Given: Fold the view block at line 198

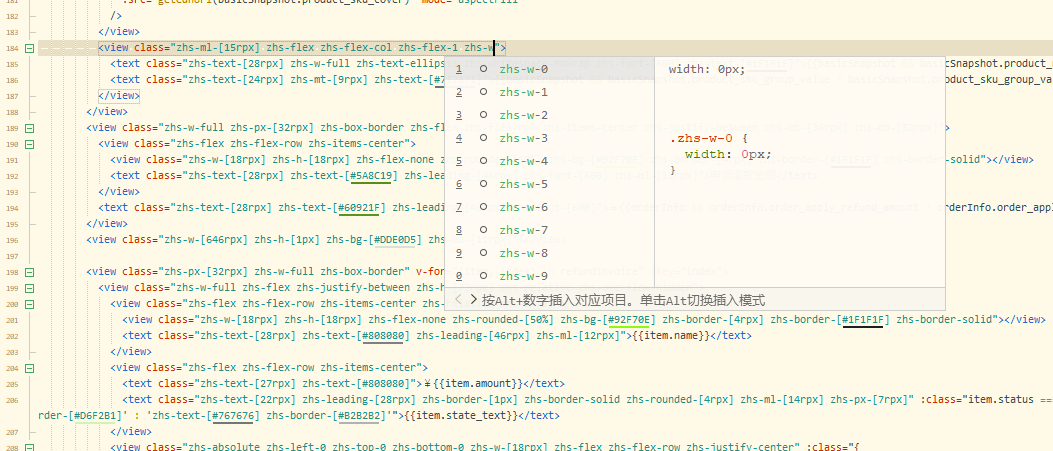Looking at the screenshot, I should (x=29, y=272).
